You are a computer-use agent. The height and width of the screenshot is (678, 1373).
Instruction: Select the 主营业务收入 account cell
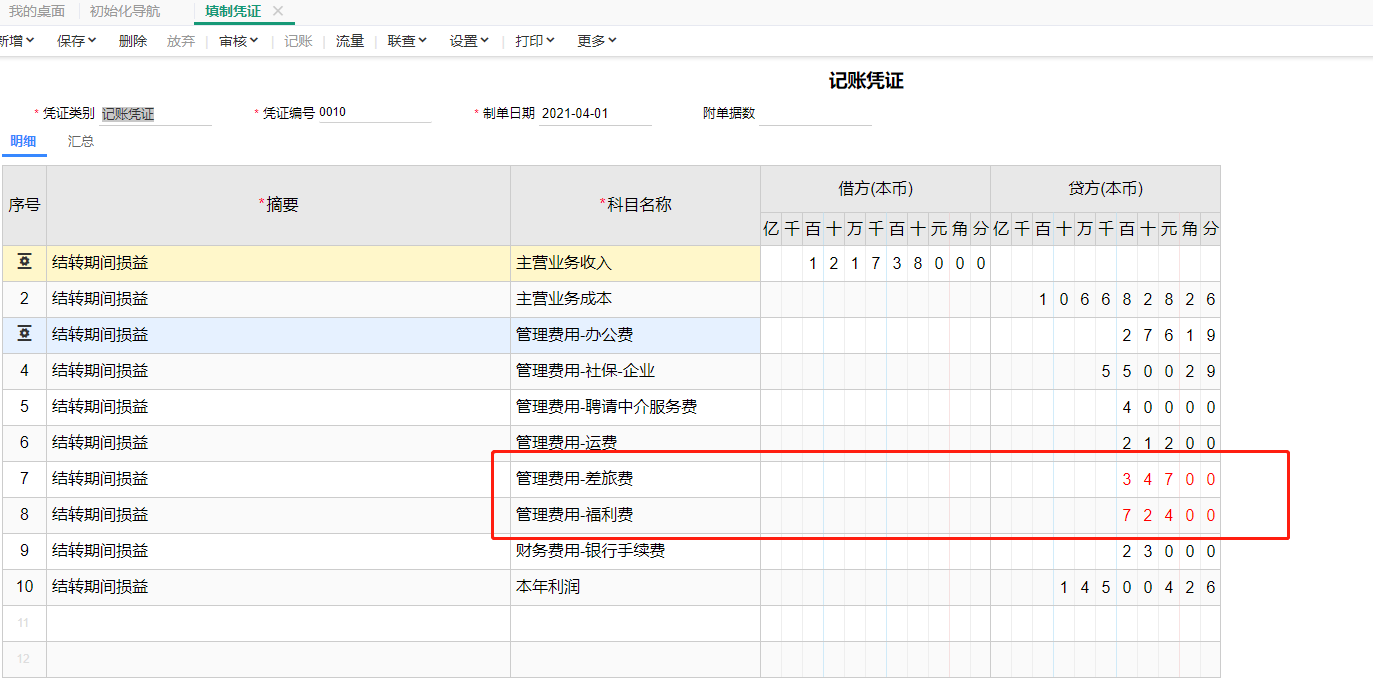[x=636, y=263]
